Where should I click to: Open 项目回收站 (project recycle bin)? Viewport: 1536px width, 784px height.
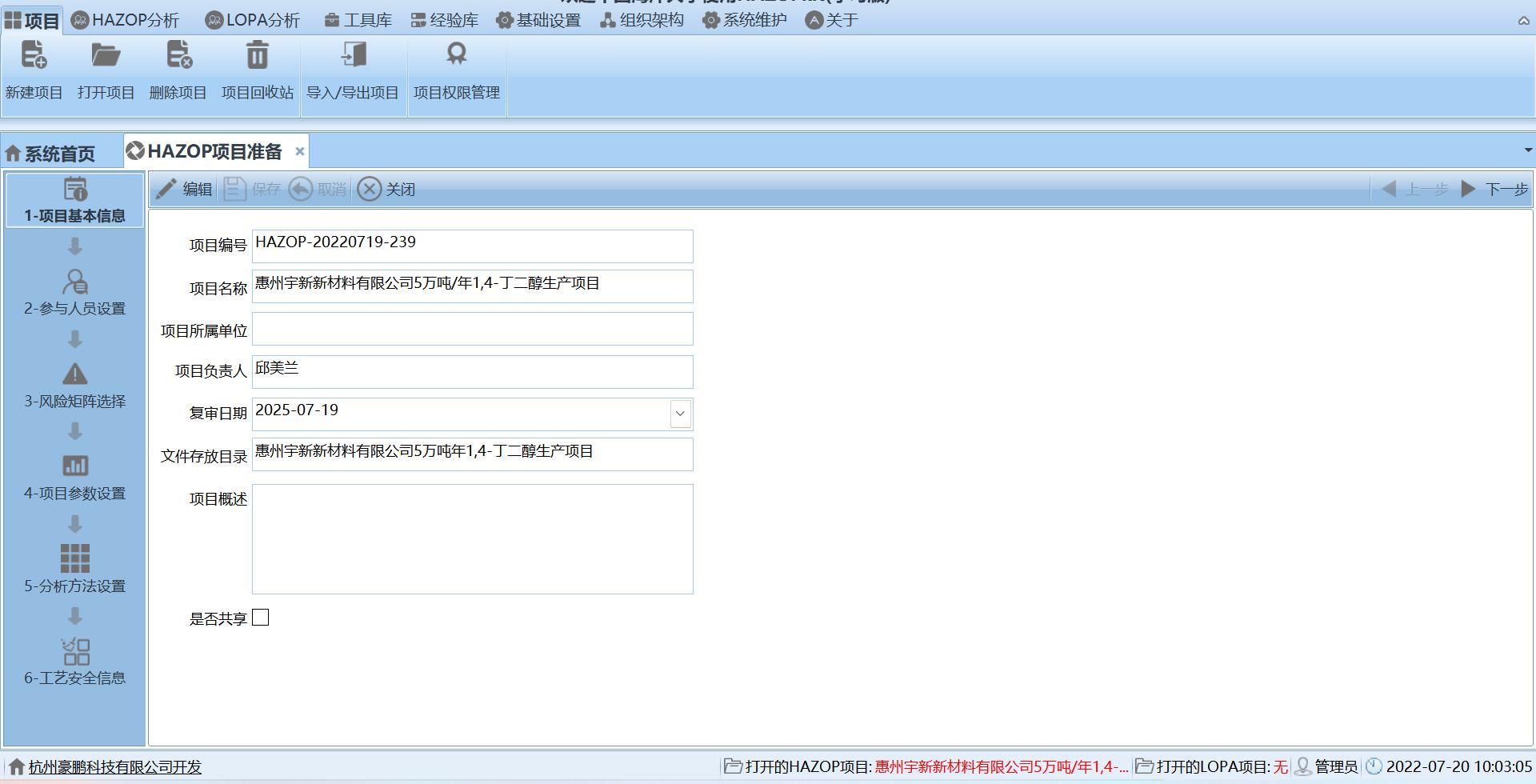[257, 70]
